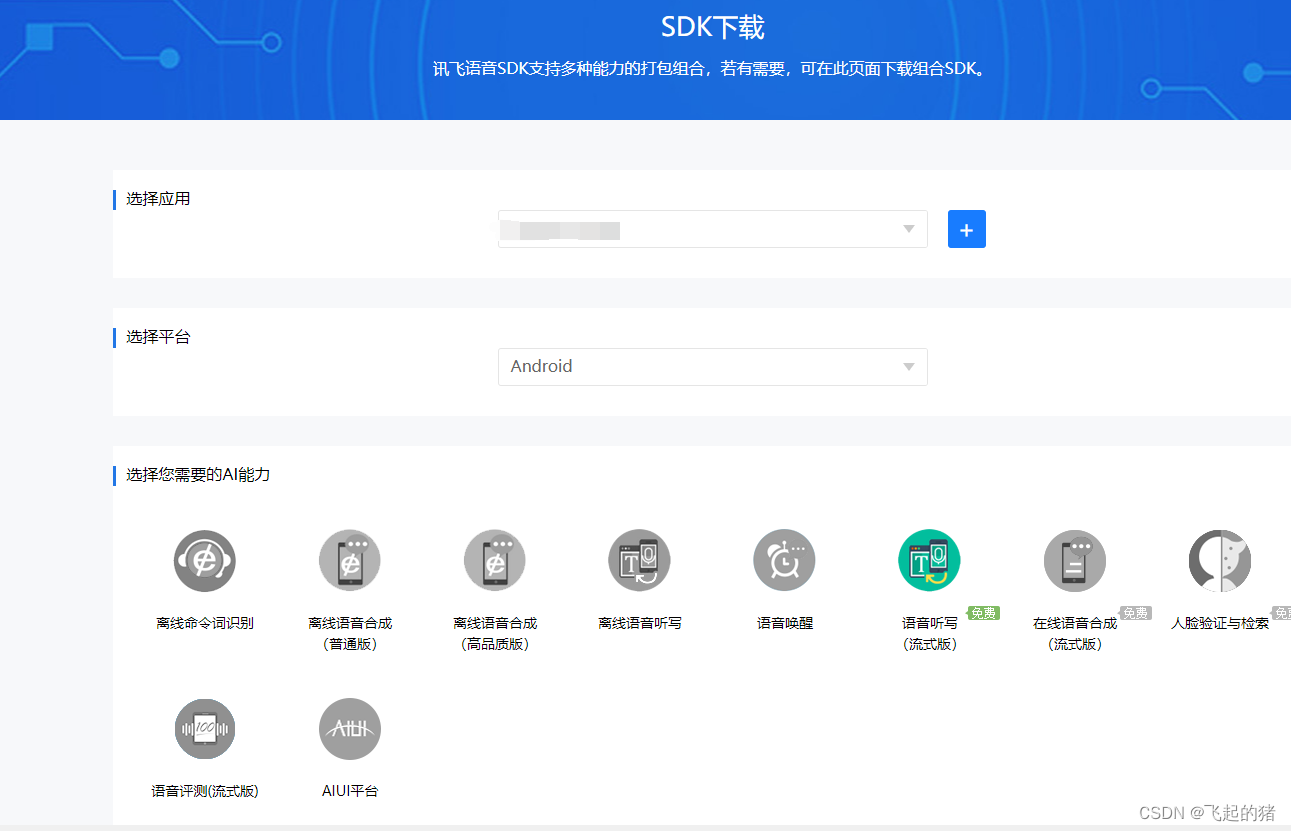The image size is (1291, 831).
Task: Select the 离线语音合成(普通版) icon
Action: [x=350, y=561]
